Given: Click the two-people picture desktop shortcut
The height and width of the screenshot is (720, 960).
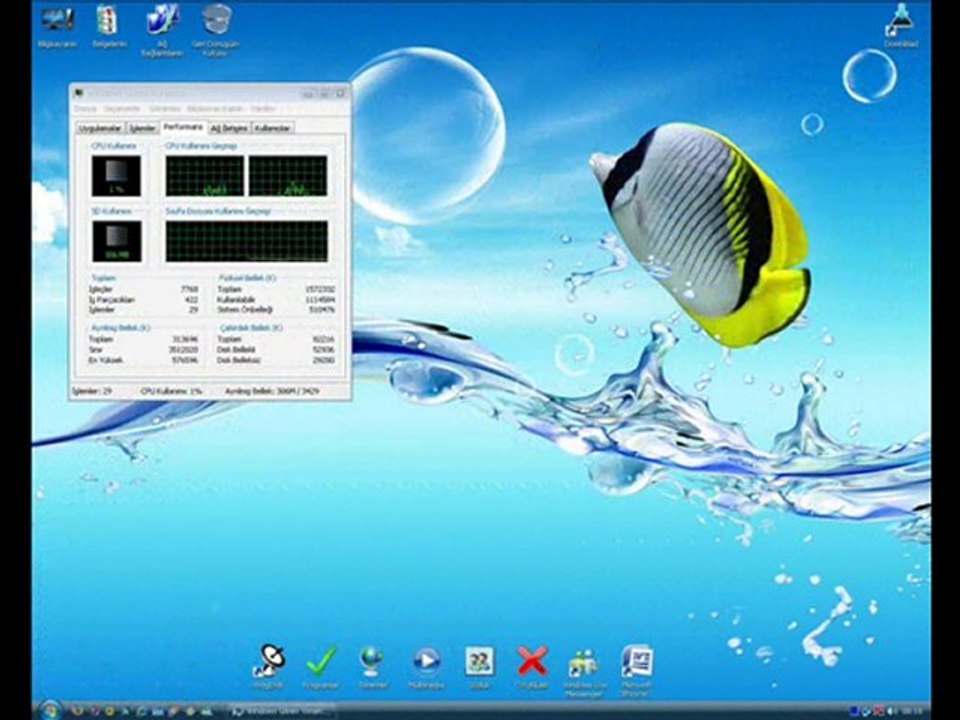Looking at the screenshot, I should [x=479, y=667].
